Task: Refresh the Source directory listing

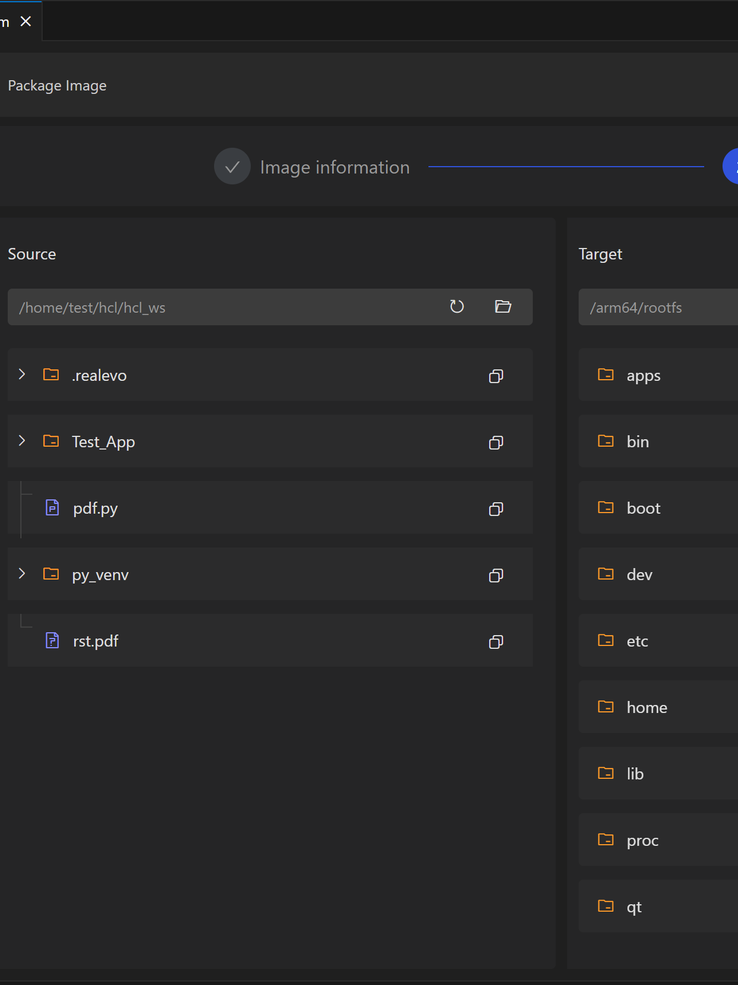Action: pyautogui.click(x=457, y=307)
